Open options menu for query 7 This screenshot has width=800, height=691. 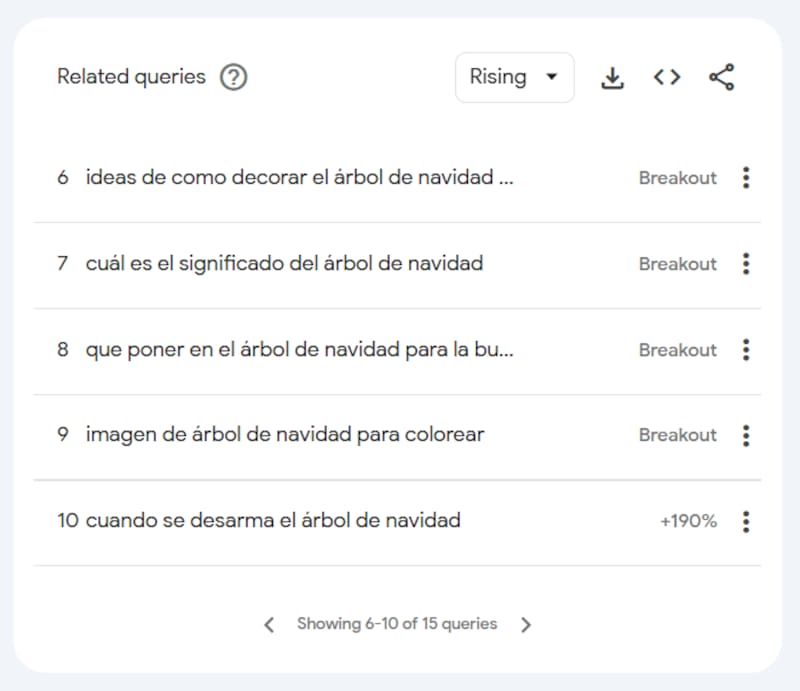pyautogui.click(x=746, y=264)
